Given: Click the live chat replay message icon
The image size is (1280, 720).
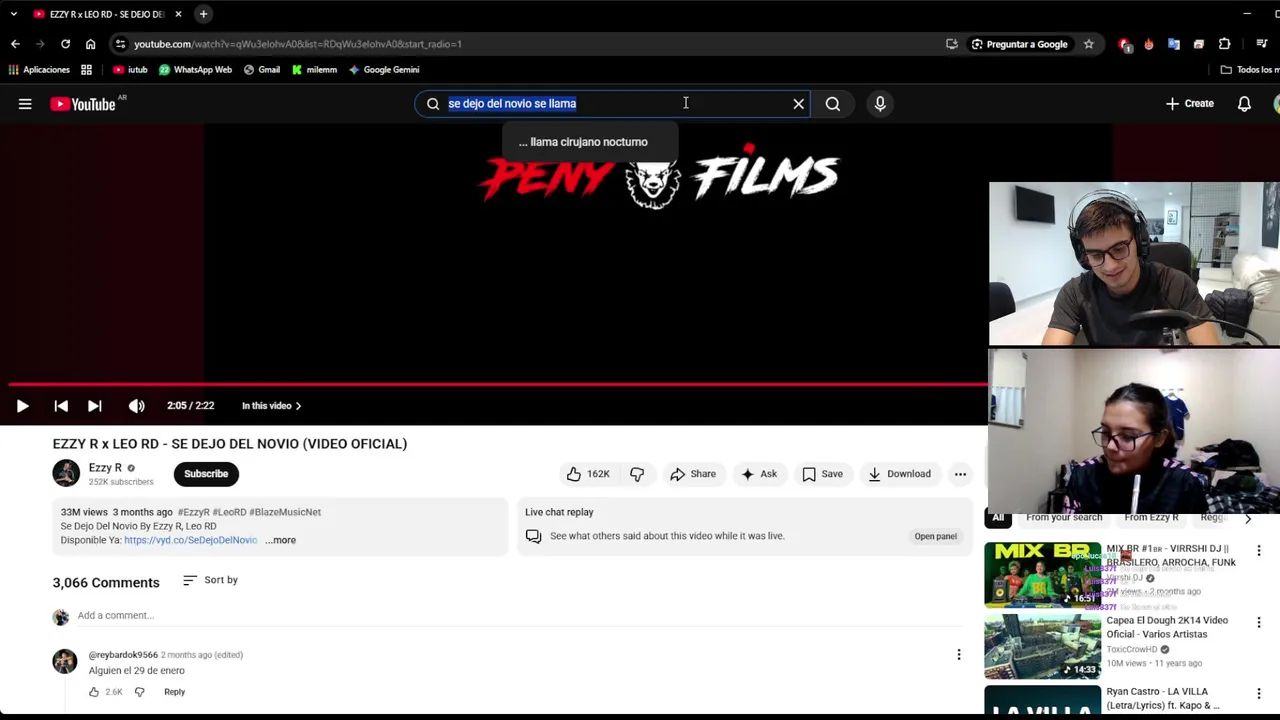Looking at the screenshot, I should [x=533, y=537].
